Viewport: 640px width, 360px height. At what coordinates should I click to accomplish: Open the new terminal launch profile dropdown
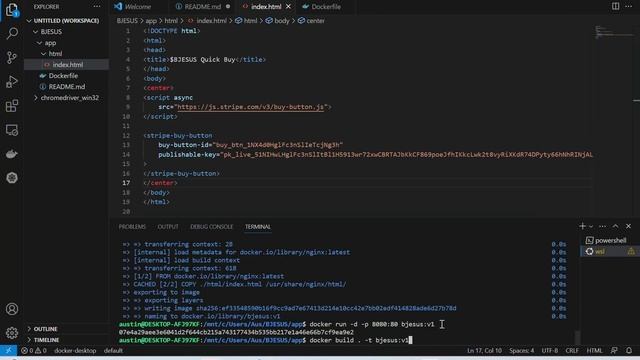[x=591, y=226]
